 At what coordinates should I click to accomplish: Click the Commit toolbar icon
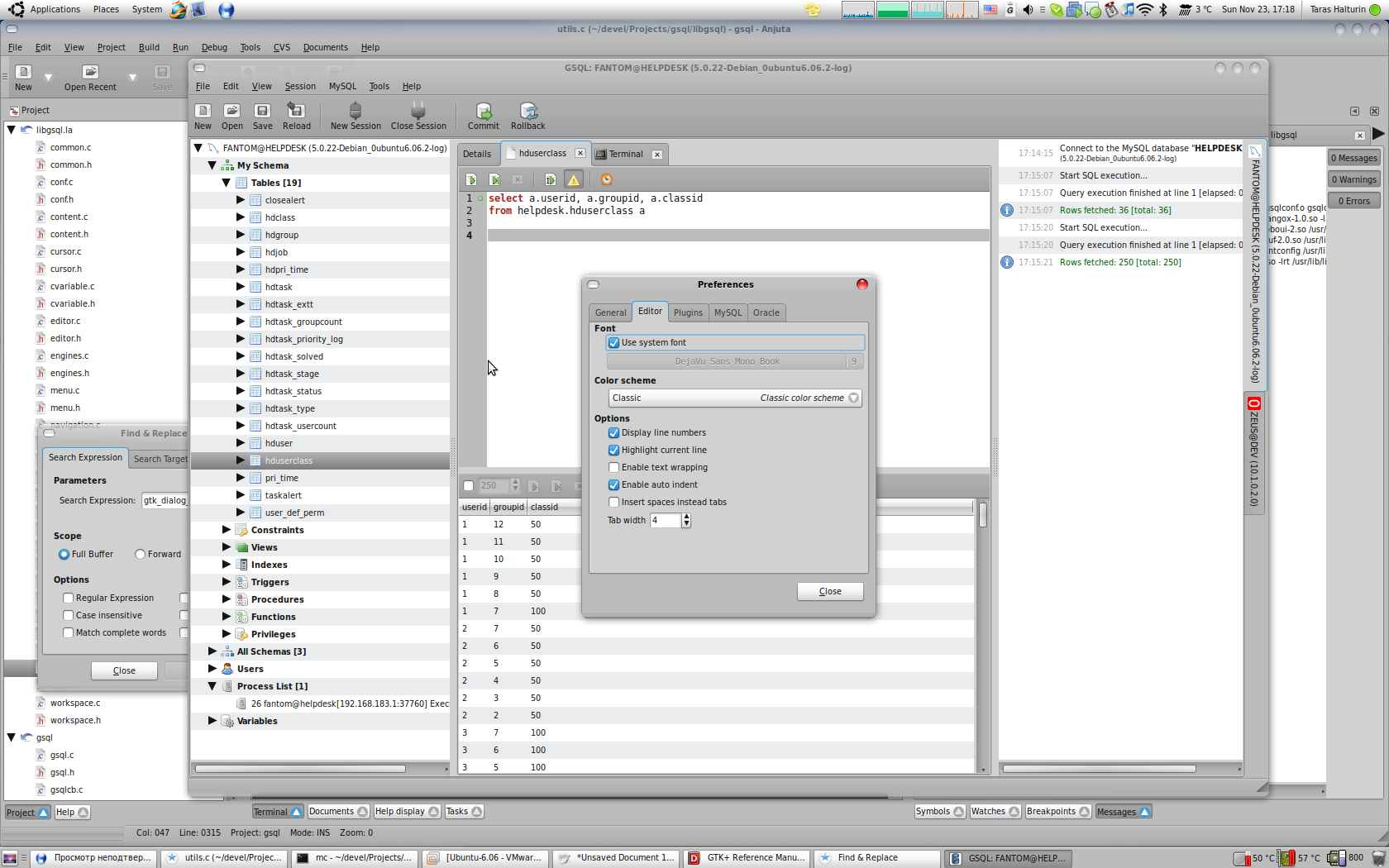pyautogui.click(x=484, y=111)
